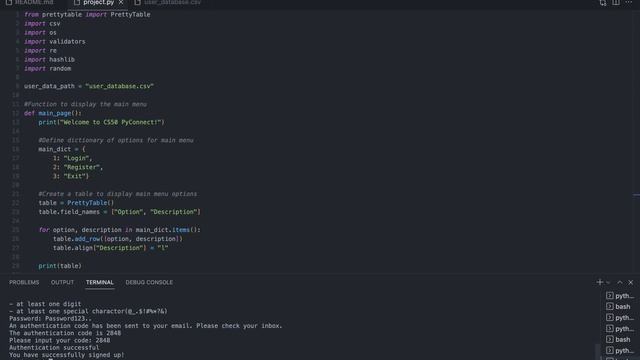Open the OUTPUT panel tab
The height and width of the screenshot is (360, 640).
(x=62, y=282)
